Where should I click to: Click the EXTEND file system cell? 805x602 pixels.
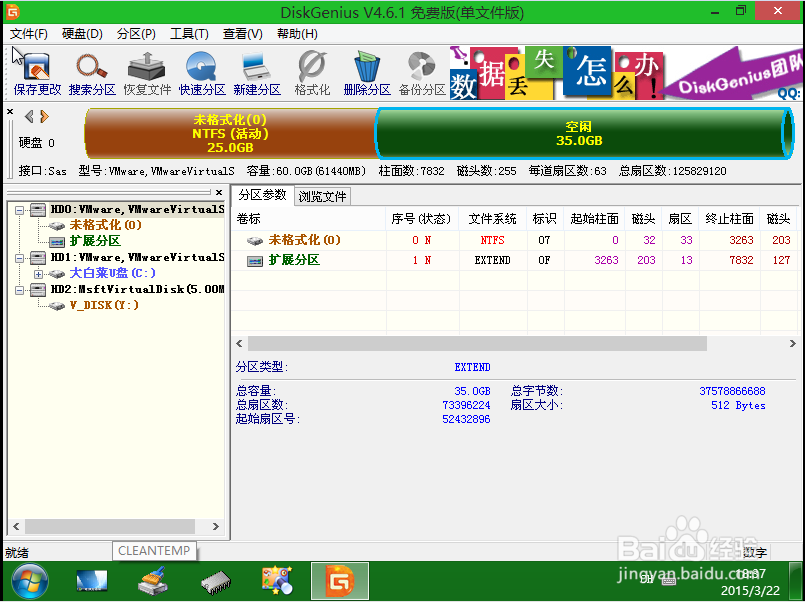(492, 260)
